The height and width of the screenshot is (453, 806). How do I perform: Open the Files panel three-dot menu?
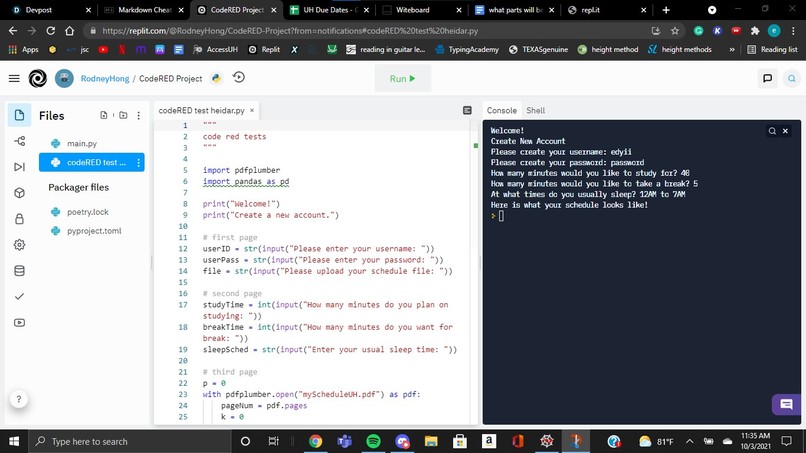138,115
